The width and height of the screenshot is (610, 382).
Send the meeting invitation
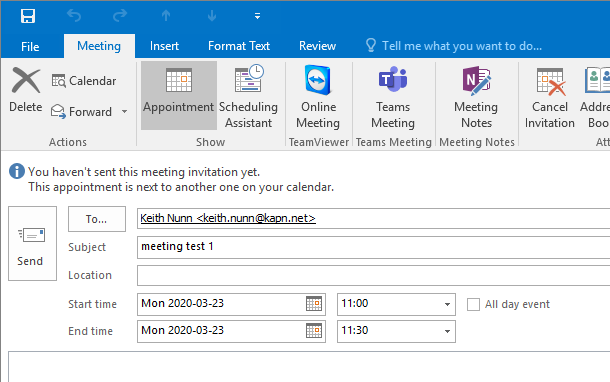(x=32, y=244)
